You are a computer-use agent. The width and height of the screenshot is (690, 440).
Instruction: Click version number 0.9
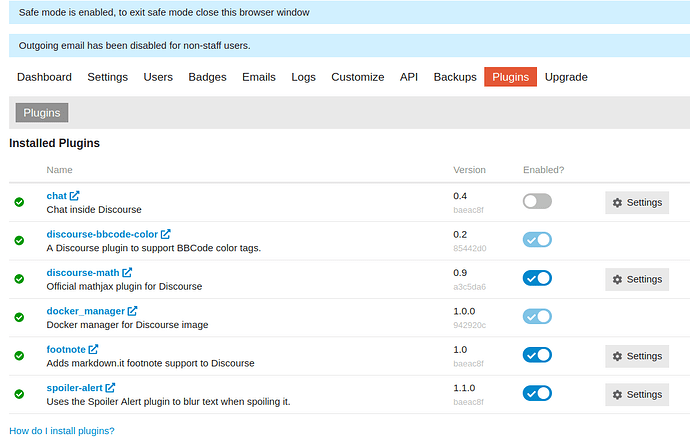(460, 273)
